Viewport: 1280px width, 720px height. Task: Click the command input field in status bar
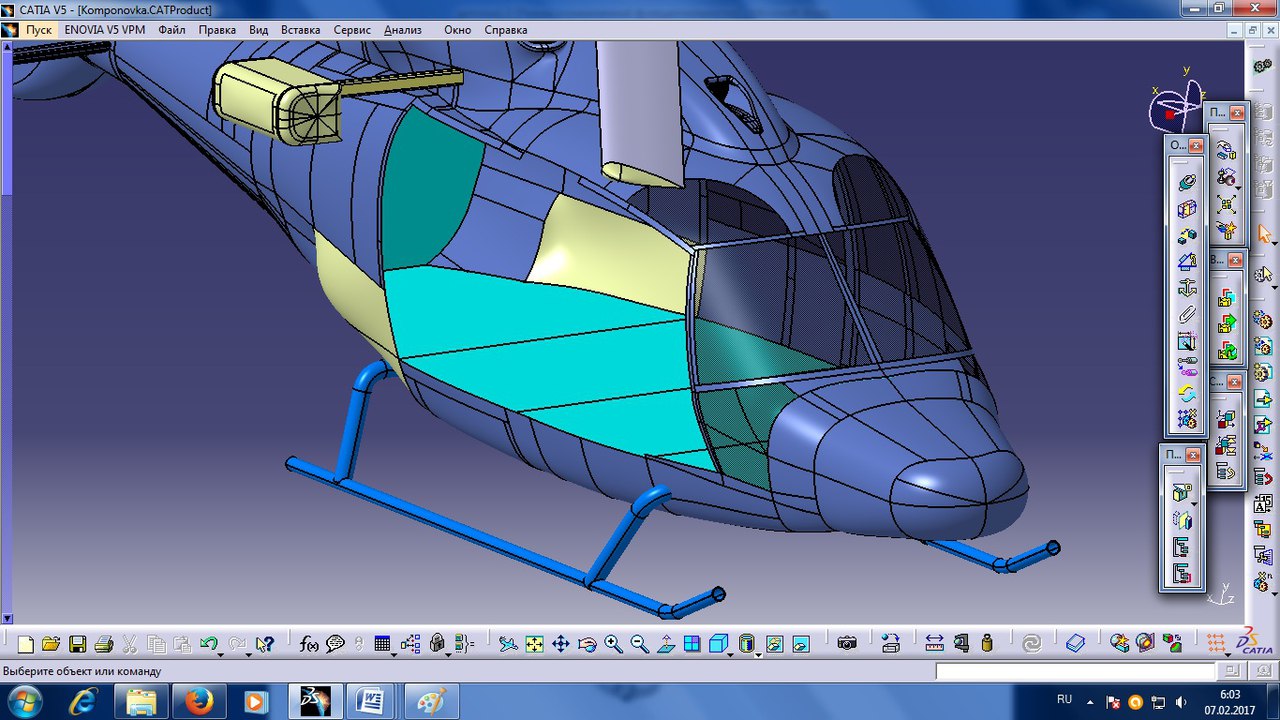(x=1077, y=672)
